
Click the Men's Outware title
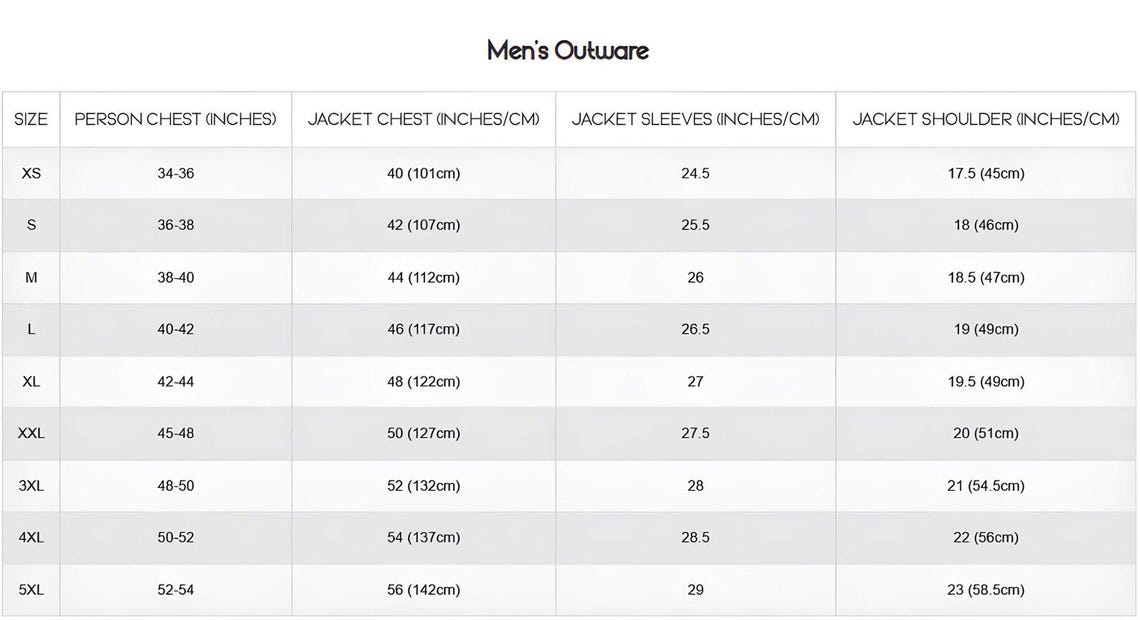point(568,50)
